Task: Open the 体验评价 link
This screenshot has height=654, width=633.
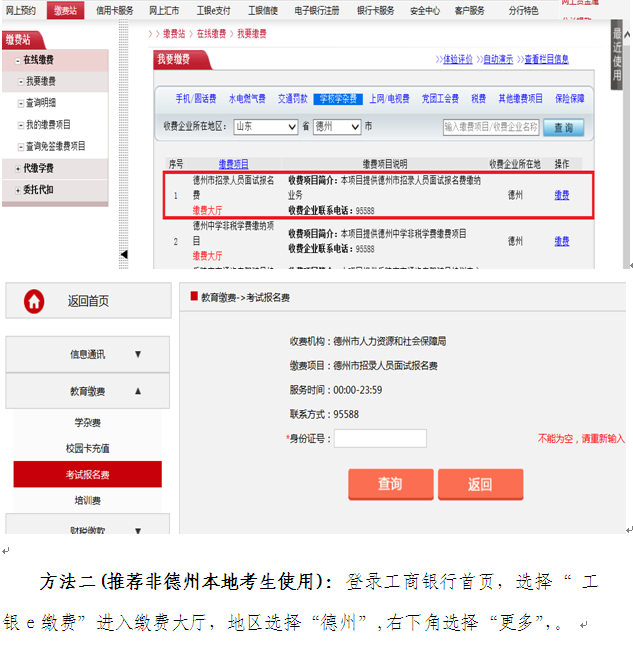Action: pyautogui.click(x=457, y=59)
